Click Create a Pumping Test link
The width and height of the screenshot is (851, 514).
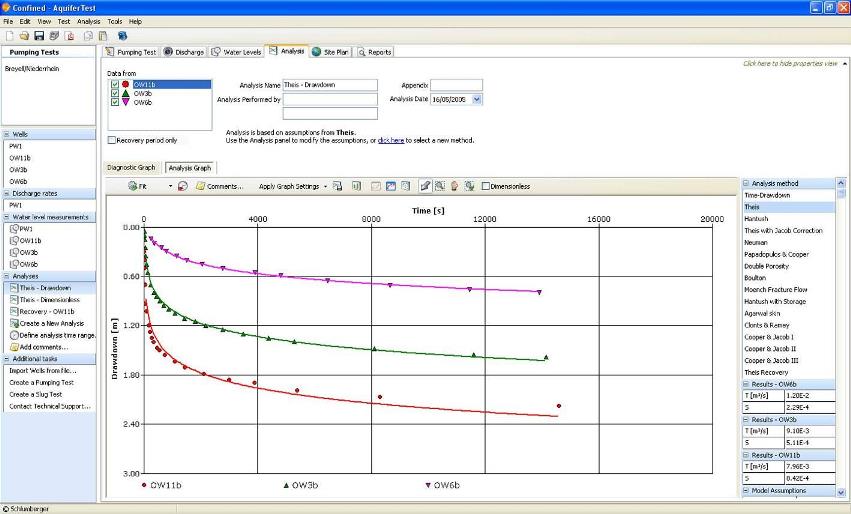pos(41,383)
